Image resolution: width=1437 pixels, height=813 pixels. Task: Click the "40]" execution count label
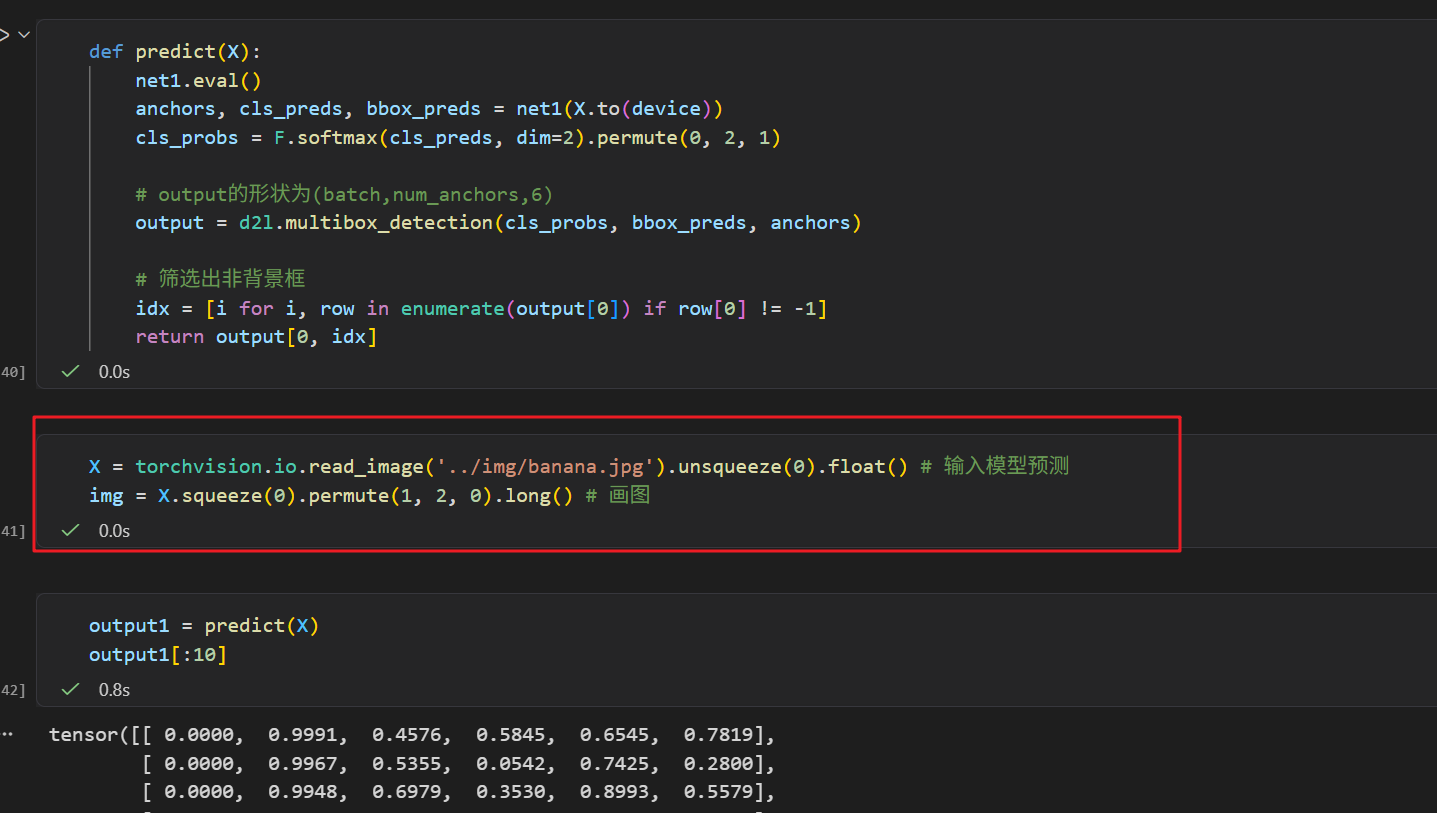click(13, 372)
